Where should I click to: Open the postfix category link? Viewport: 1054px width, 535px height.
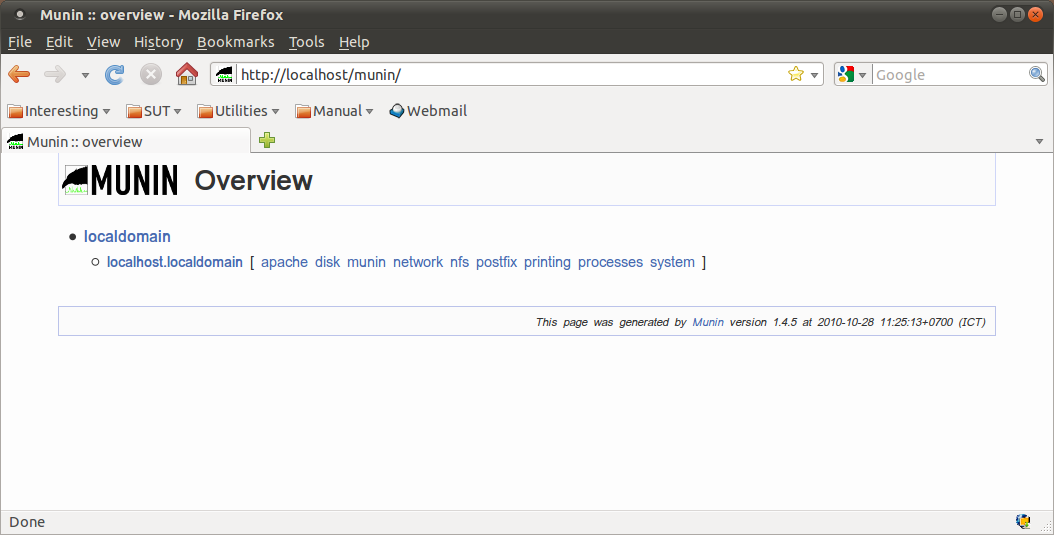click(x=497, y=262)
